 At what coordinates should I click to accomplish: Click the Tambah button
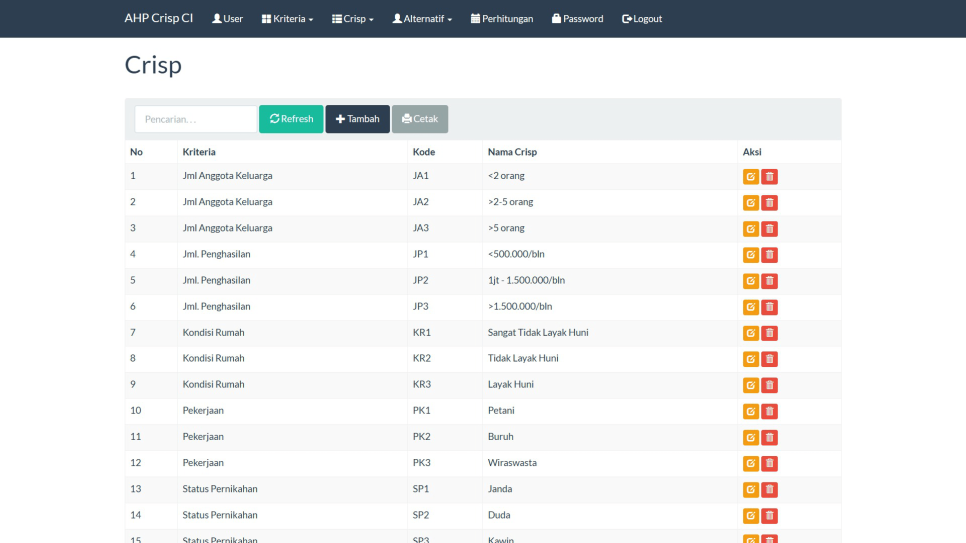pos(357,119)
